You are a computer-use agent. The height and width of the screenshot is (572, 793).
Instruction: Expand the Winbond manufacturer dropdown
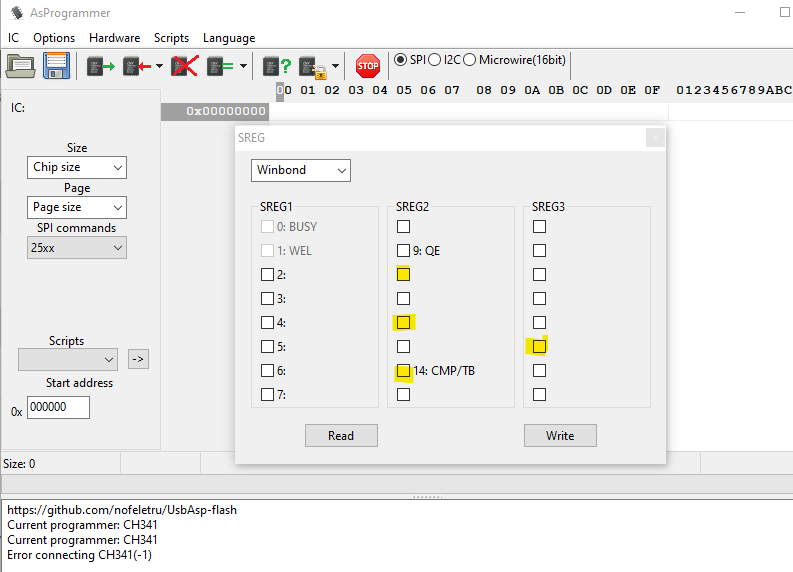(301, 170)
